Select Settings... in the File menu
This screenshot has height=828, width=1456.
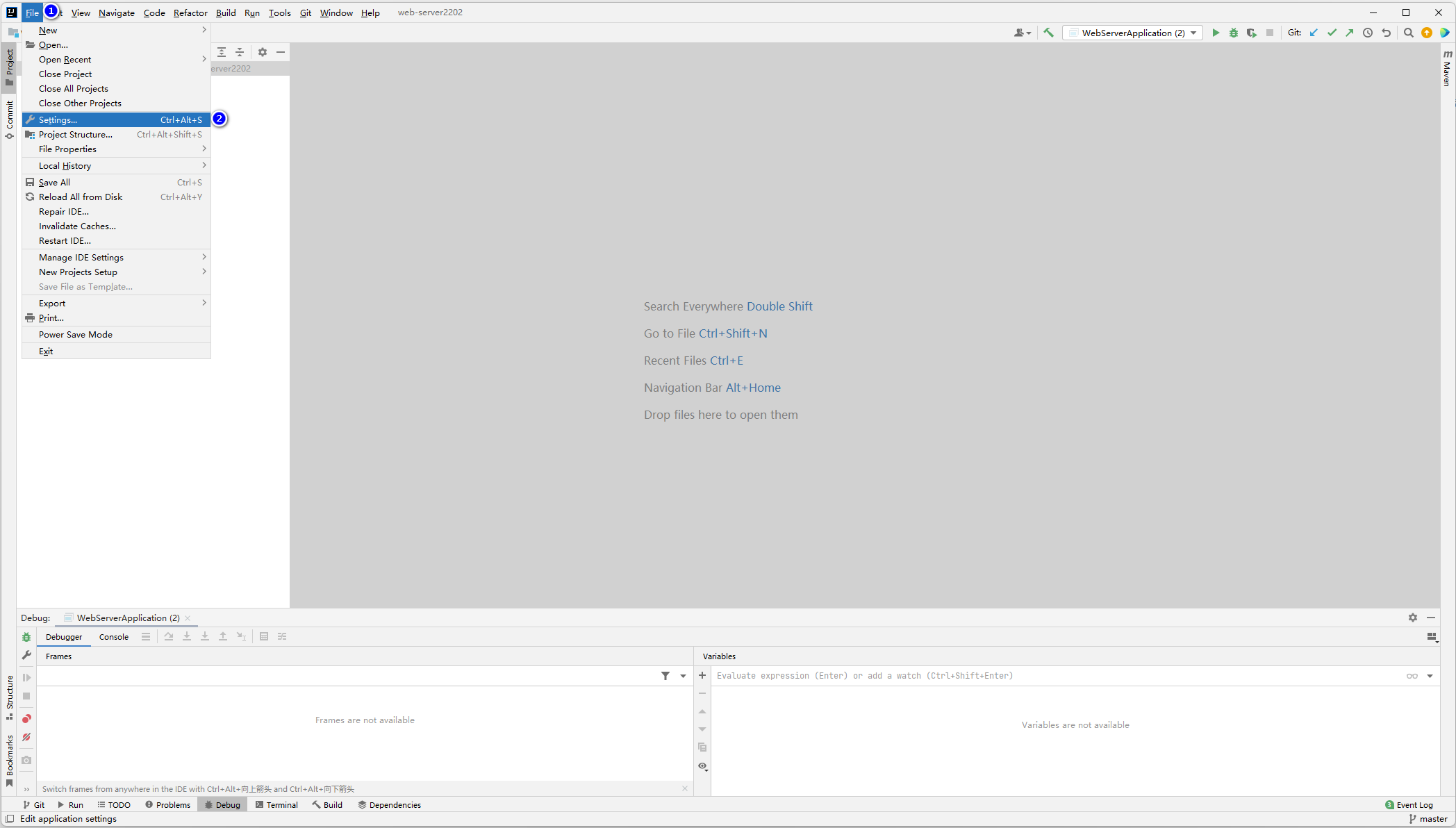point(58,120)
